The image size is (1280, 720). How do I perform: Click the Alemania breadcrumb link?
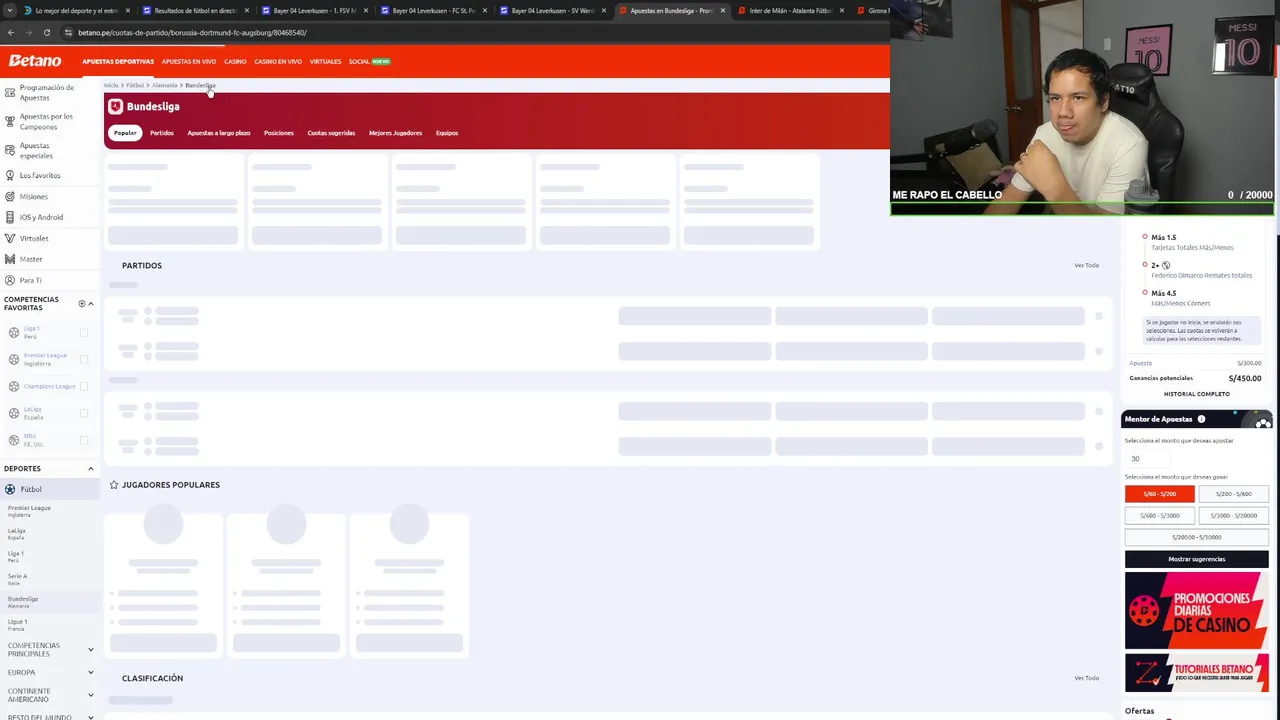pyautogui.click(x=165, y=85)
